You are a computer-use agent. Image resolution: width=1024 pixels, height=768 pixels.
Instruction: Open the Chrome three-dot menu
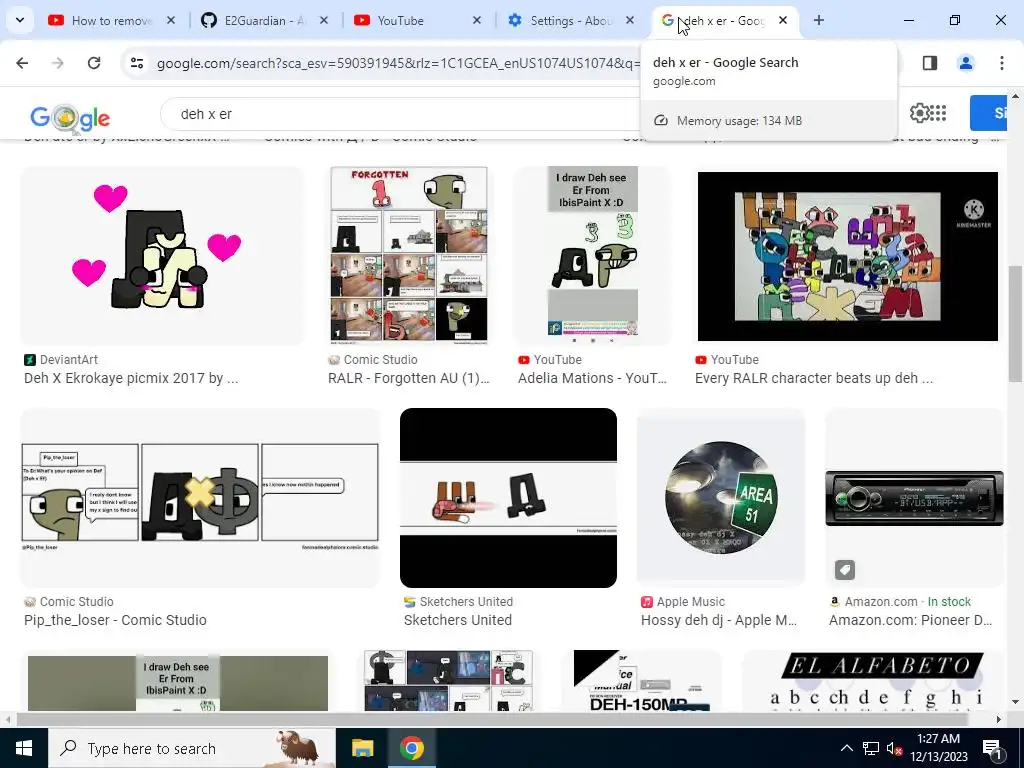pos(1002,63)
